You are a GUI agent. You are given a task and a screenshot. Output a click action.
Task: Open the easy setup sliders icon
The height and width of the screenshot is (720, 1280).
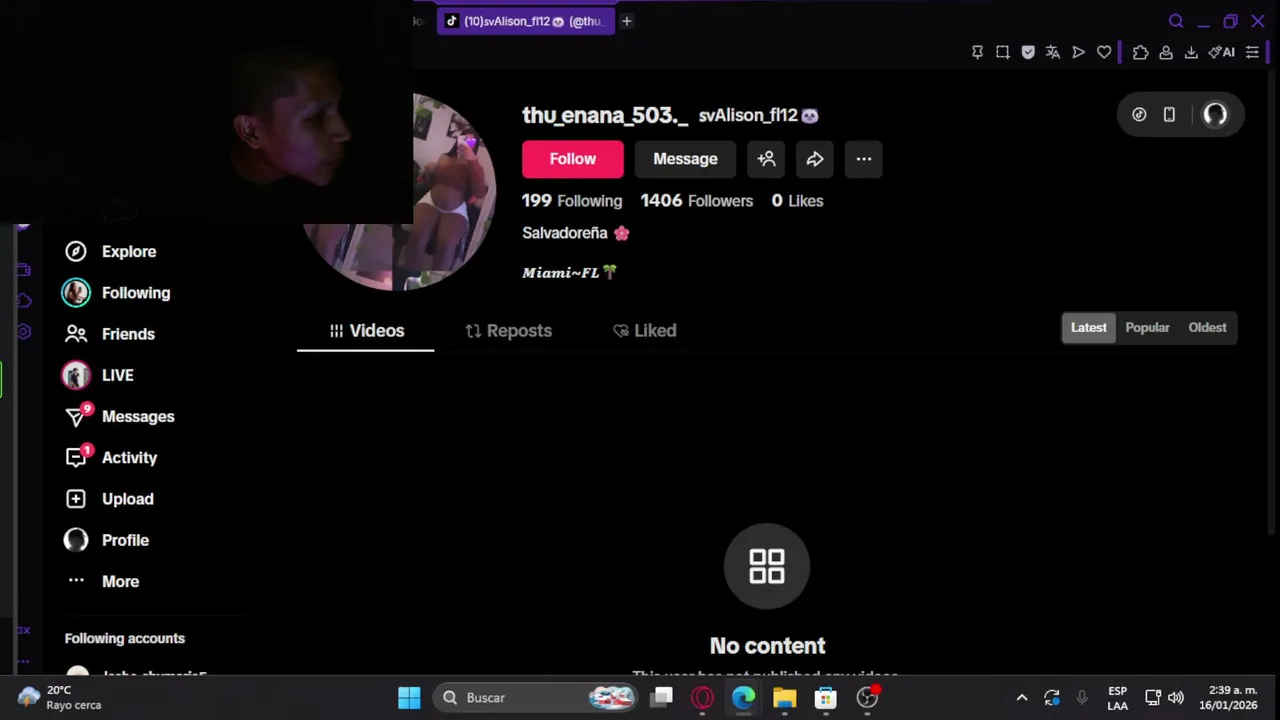click(x=1252, y=53)
